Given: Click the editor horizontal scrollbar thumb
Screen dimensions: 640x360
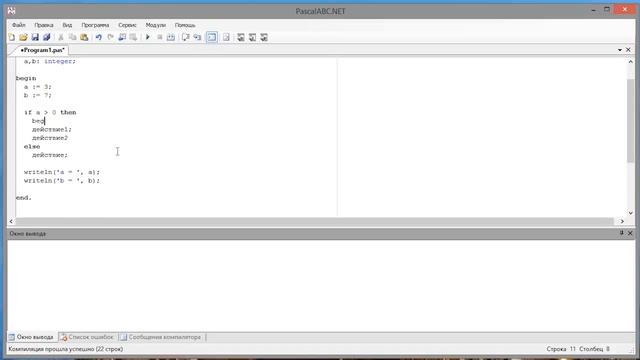Looking at the screenshot, I should point(314,221).
